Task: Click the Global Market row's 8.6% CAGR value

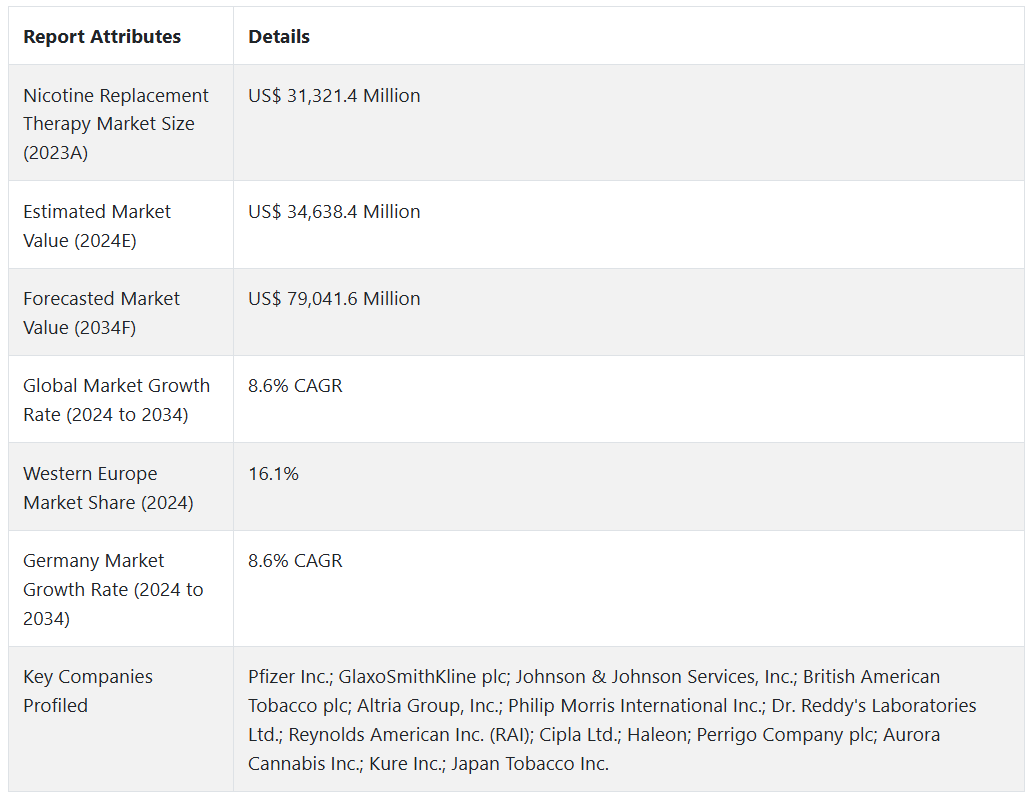Action: pos(295,386)
